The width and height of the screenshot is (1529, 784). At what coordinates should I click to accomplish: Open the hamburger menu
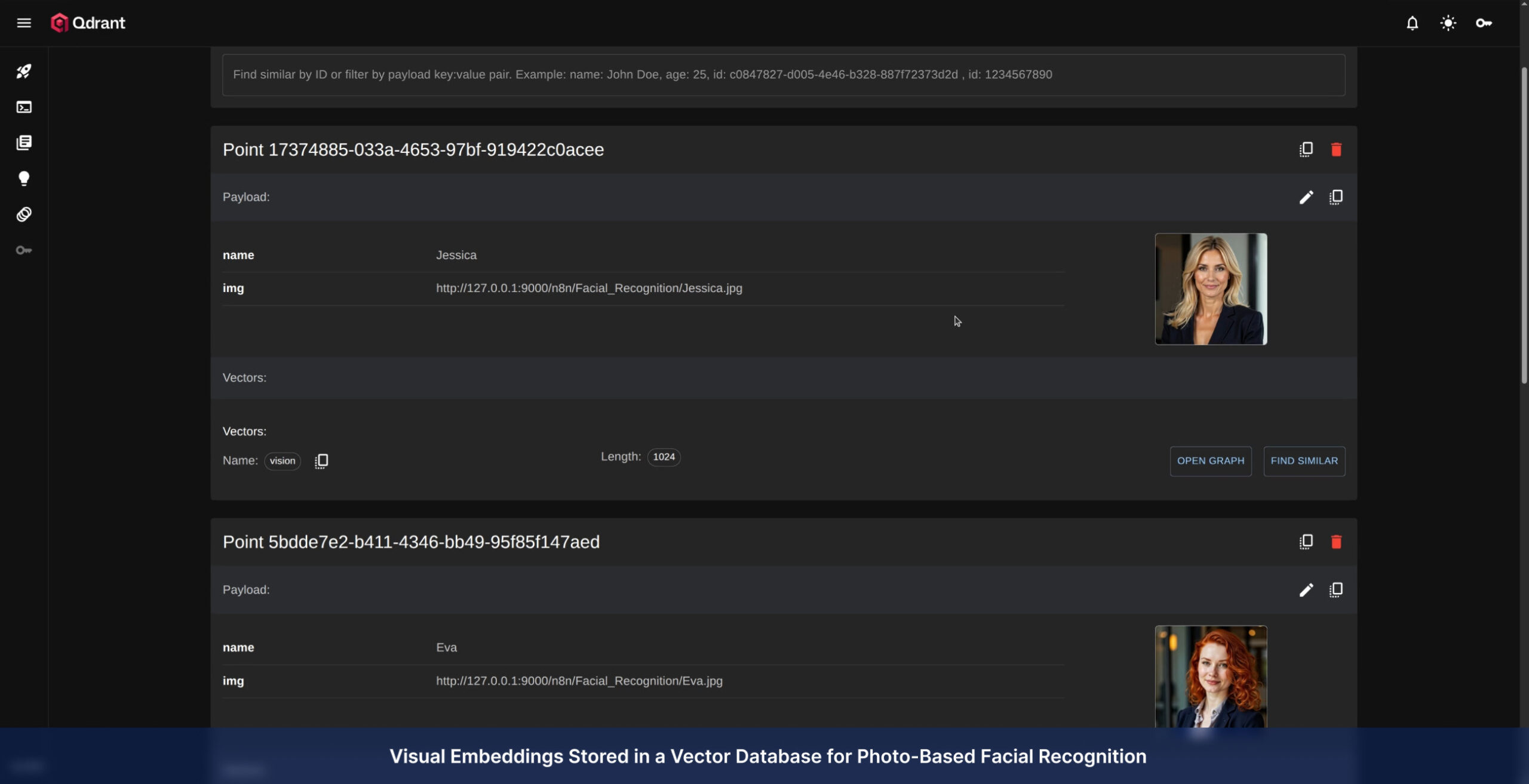pyautogui.click(x=24, y=23)
